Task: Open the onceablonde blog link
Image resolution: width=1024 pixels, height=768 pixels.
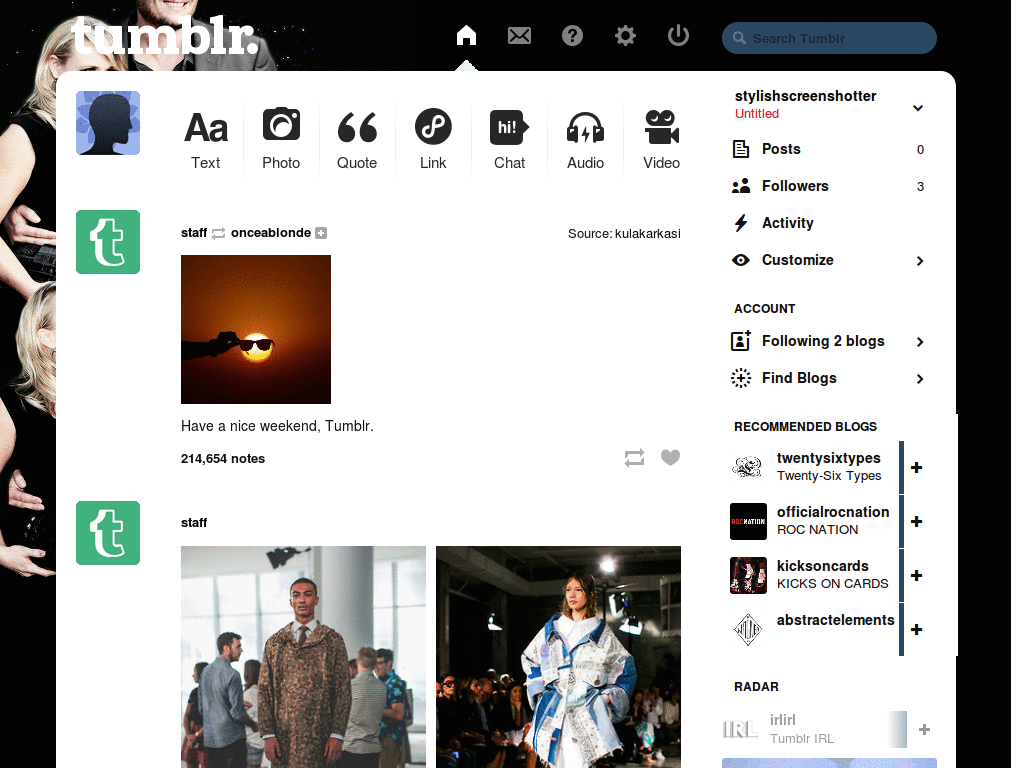Action: pos(270,233)
